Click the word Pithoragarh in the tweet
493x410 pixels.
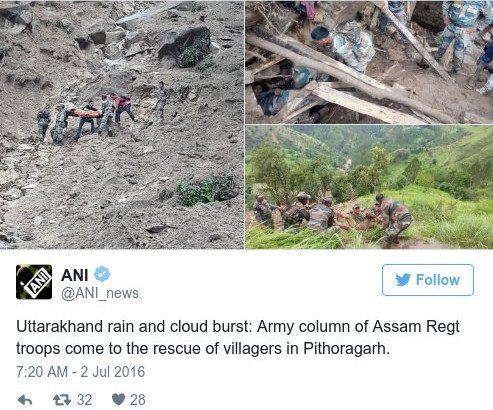[346, 349]
